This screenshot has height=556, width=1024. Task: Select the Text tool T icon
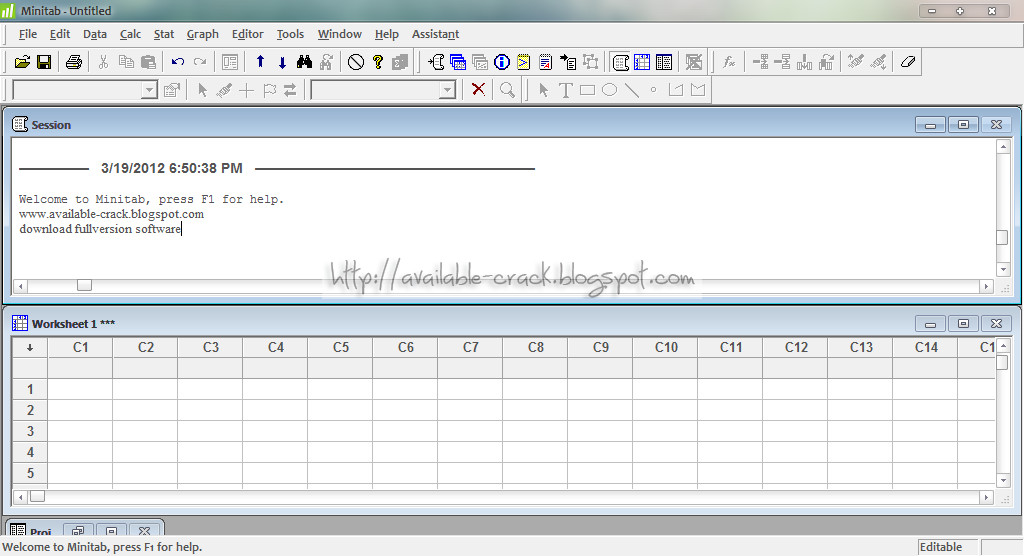point(566,90)
